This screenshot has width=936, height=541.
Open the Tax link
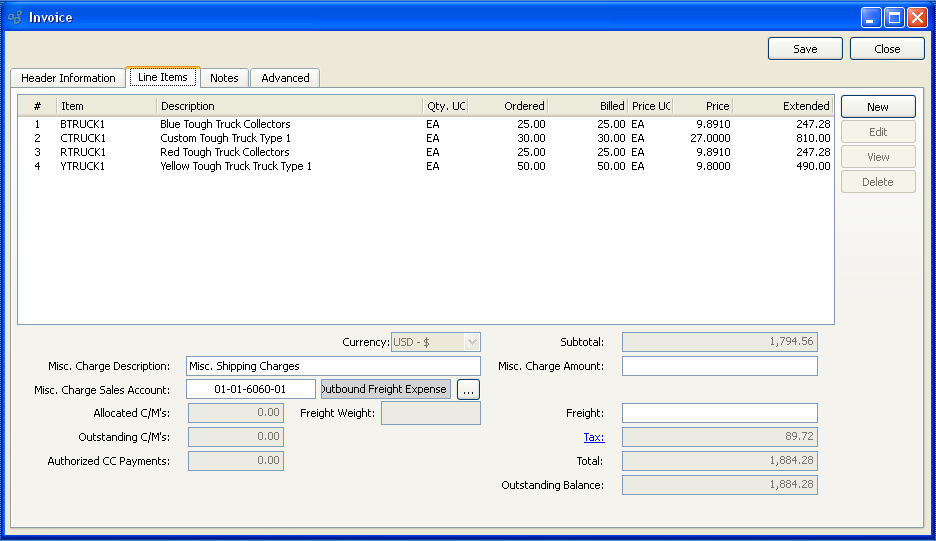click(x=593, y=437)
